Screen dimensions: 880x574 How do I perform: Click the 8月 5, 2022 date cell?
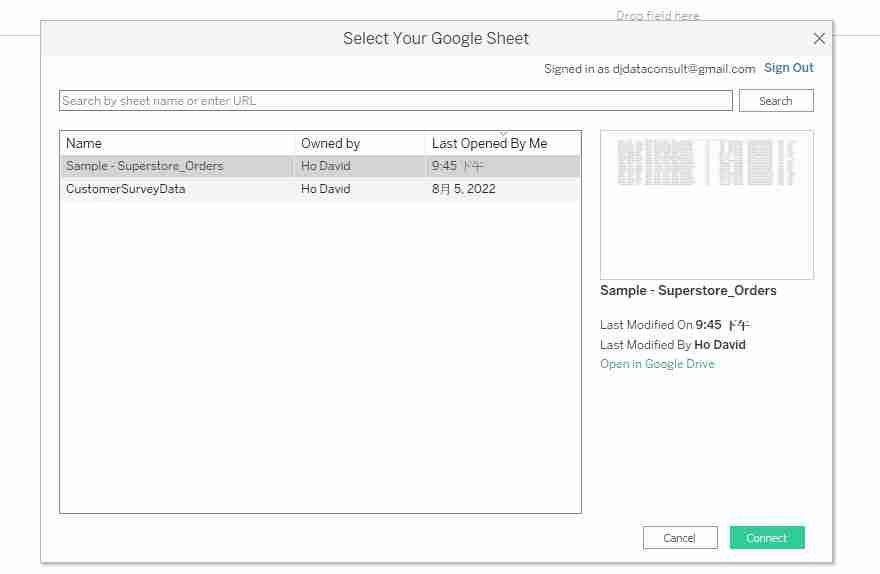point(463,189)
